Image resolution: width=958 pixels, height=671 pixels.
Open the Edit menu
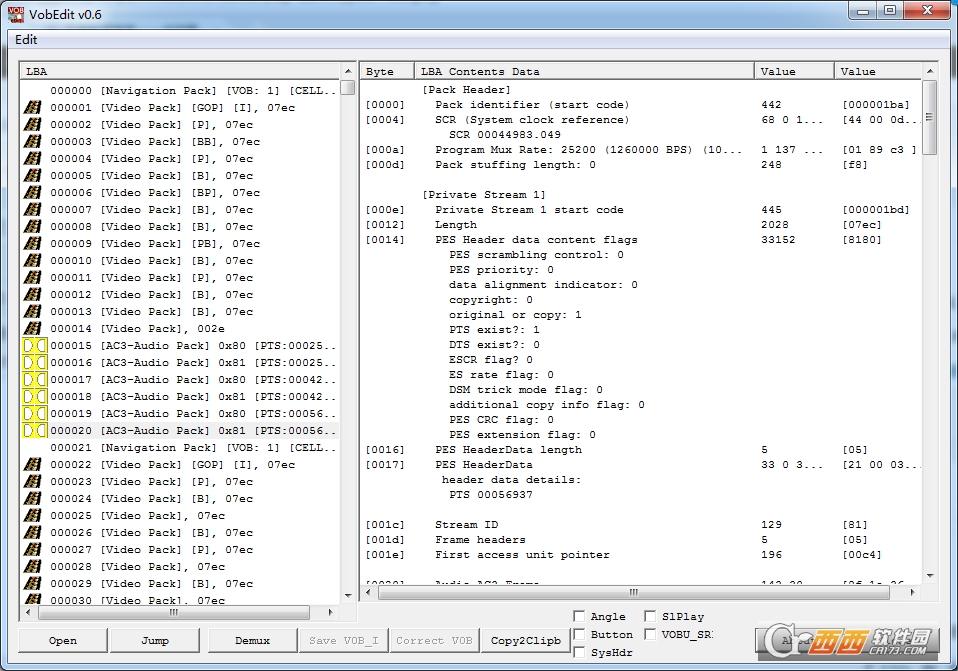(x=26, y=40)
